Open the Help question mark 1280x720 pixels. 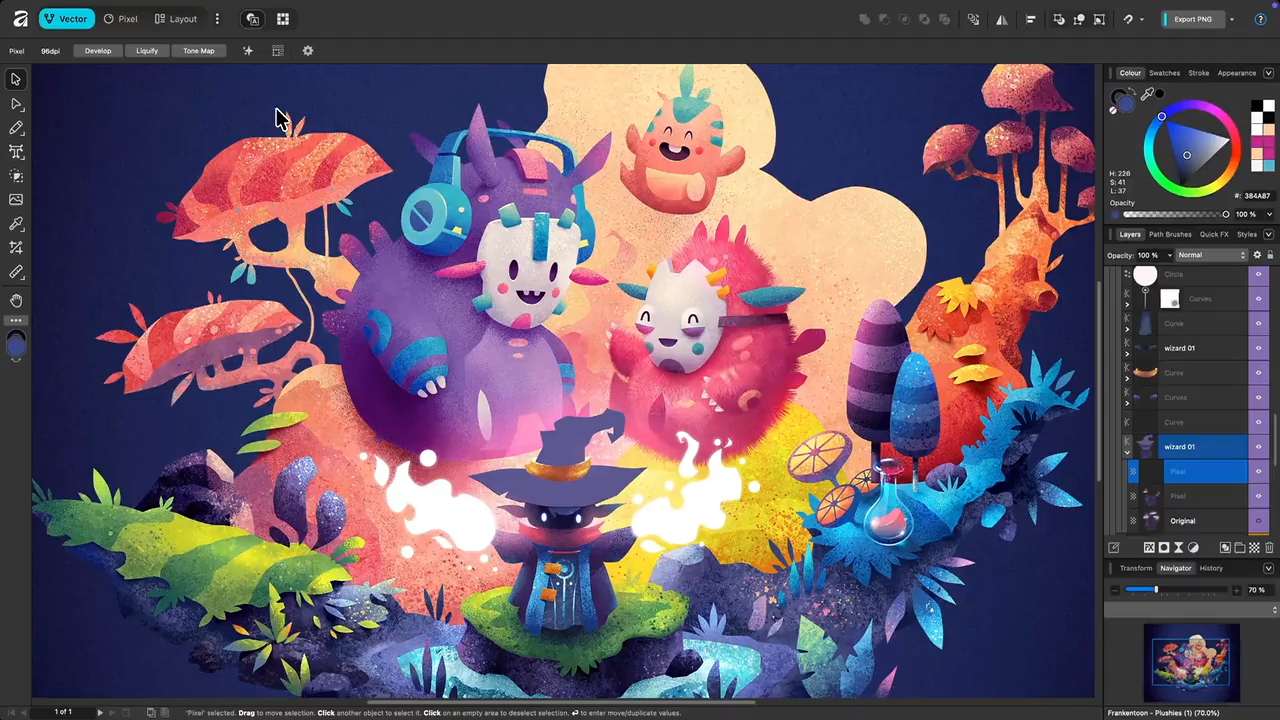tap(1260, 19)
